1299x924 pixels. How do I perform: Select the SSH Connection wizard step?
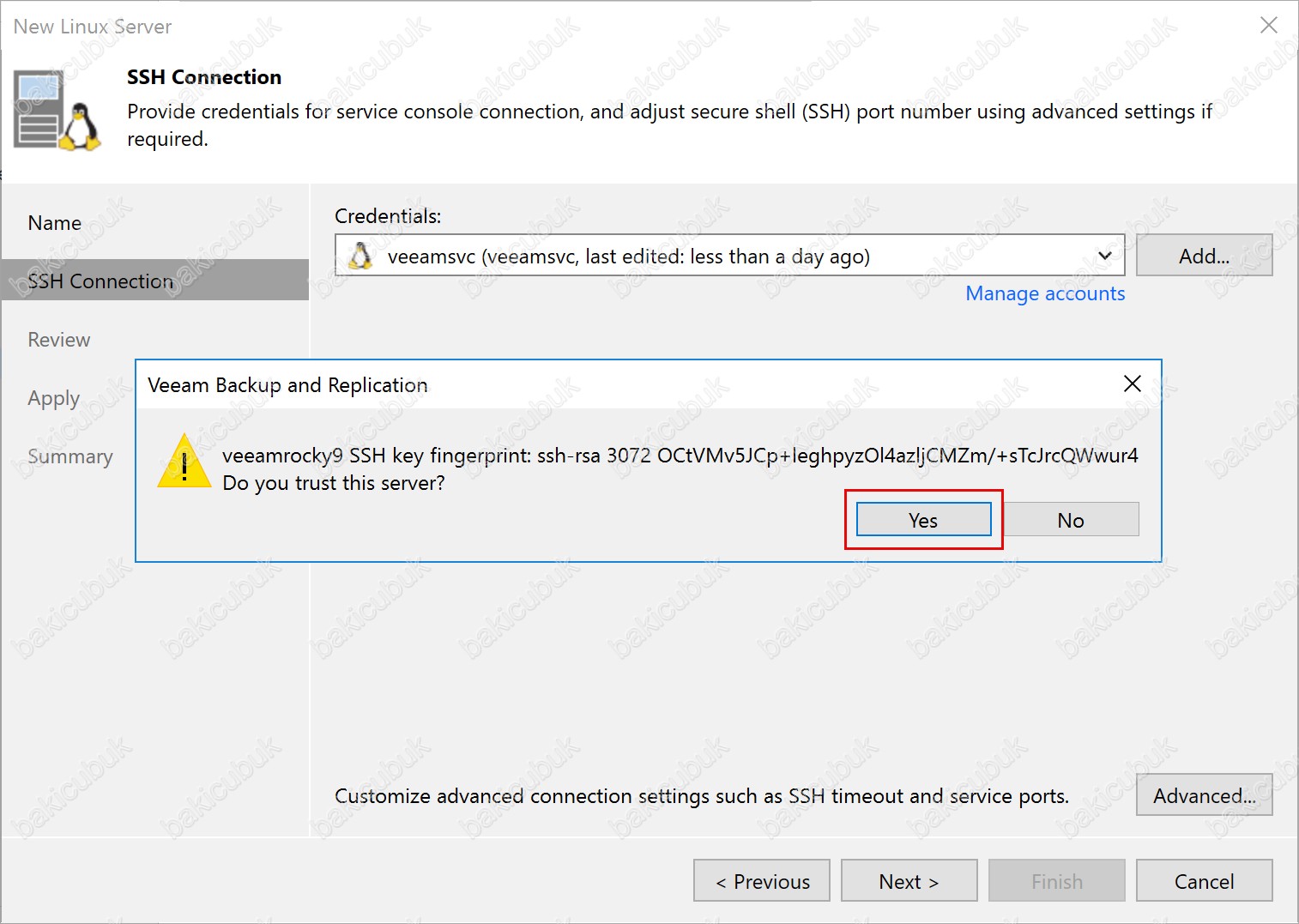click(154, 281)
